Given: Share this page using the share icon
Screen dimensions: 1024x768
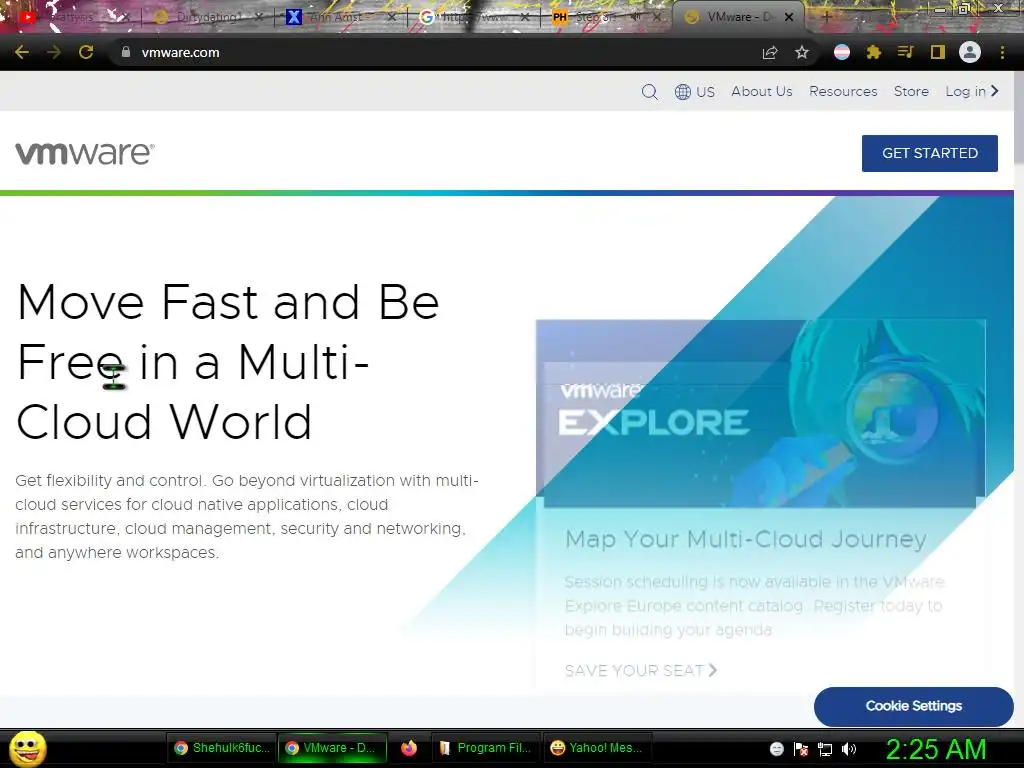Looking at the screenshot, I should [x=770, y=53].
